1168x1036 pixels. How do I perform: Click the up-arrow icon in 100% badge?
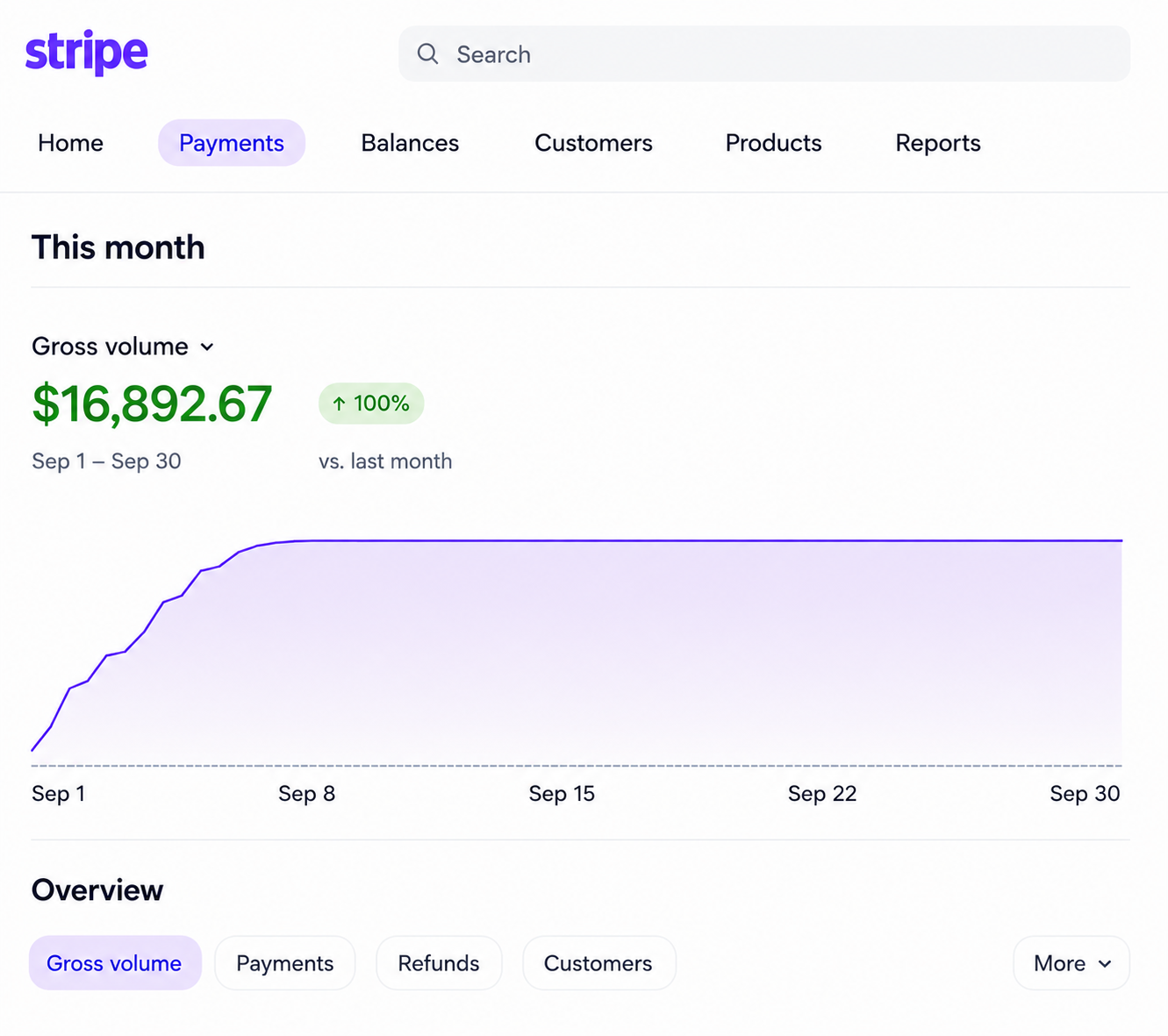click(x=339, y=404)
